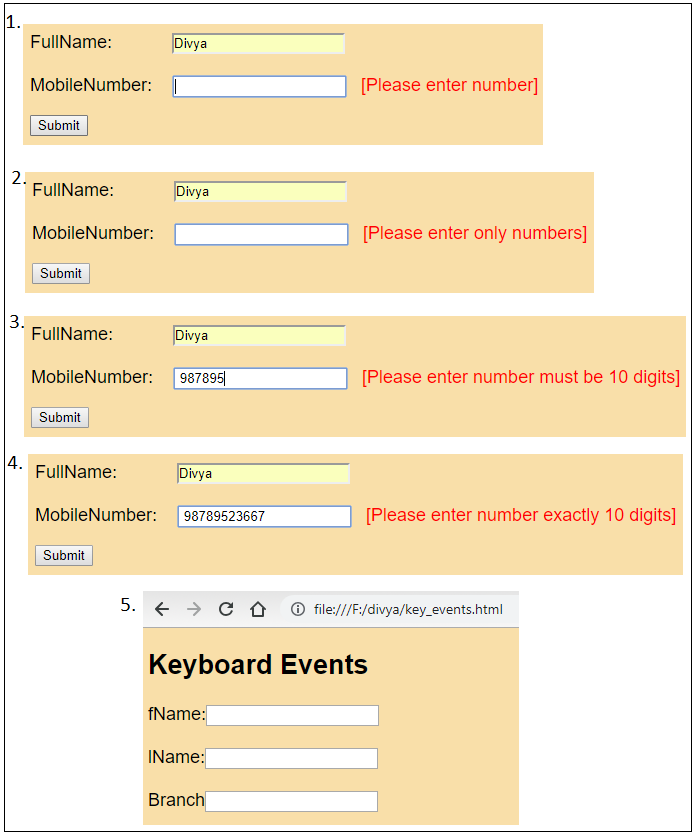
Task: Click 'MobileNumber:' label in form 4
Action: (x=96, y=515)
